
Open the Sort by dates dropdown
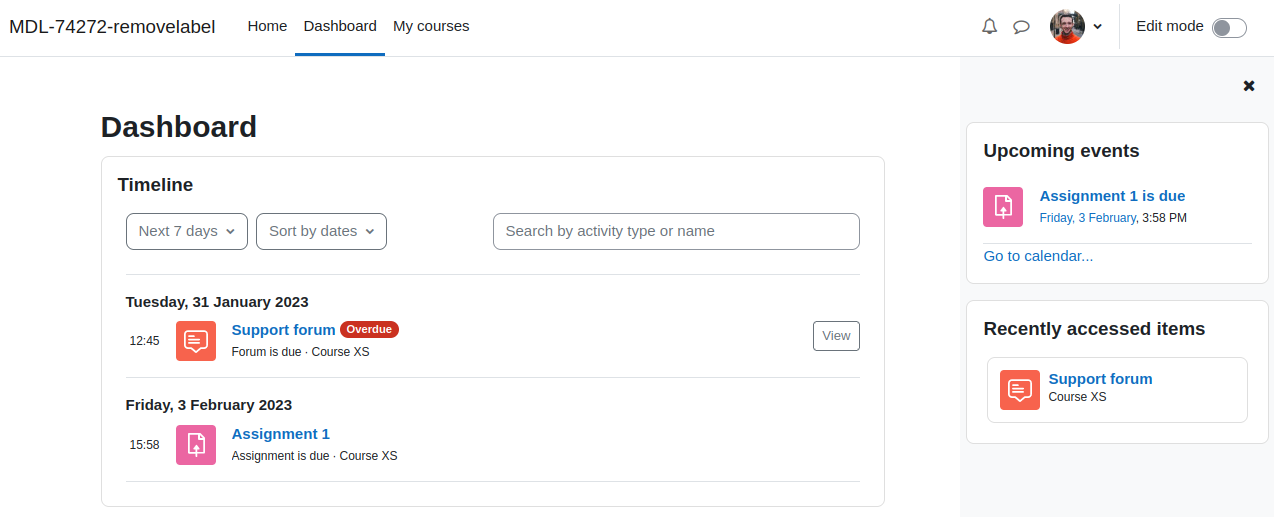pyautogui.click(x=321, y=231)
